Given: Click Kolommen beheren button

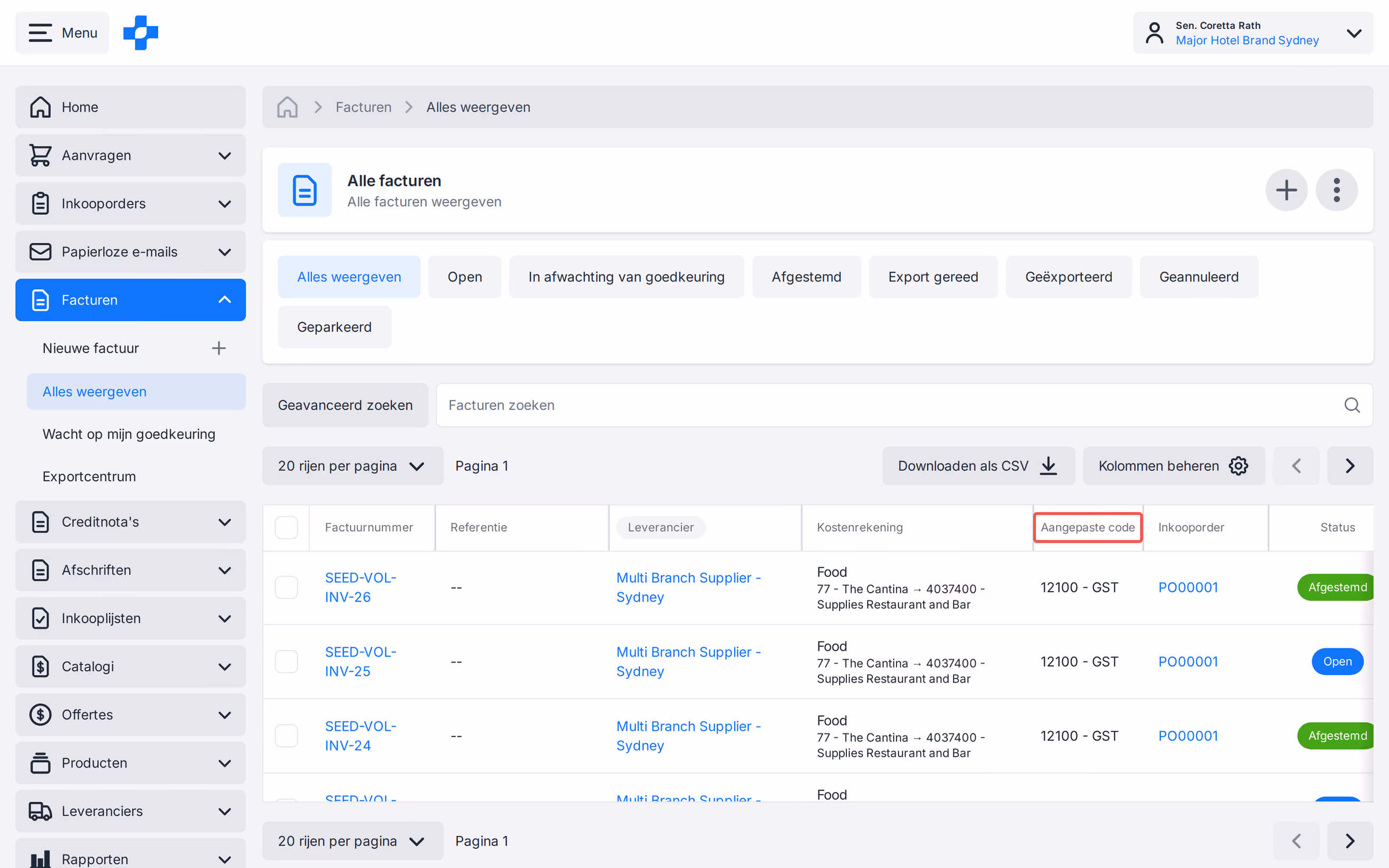Looking at the screenshot, I should [x=1173, y=466].
